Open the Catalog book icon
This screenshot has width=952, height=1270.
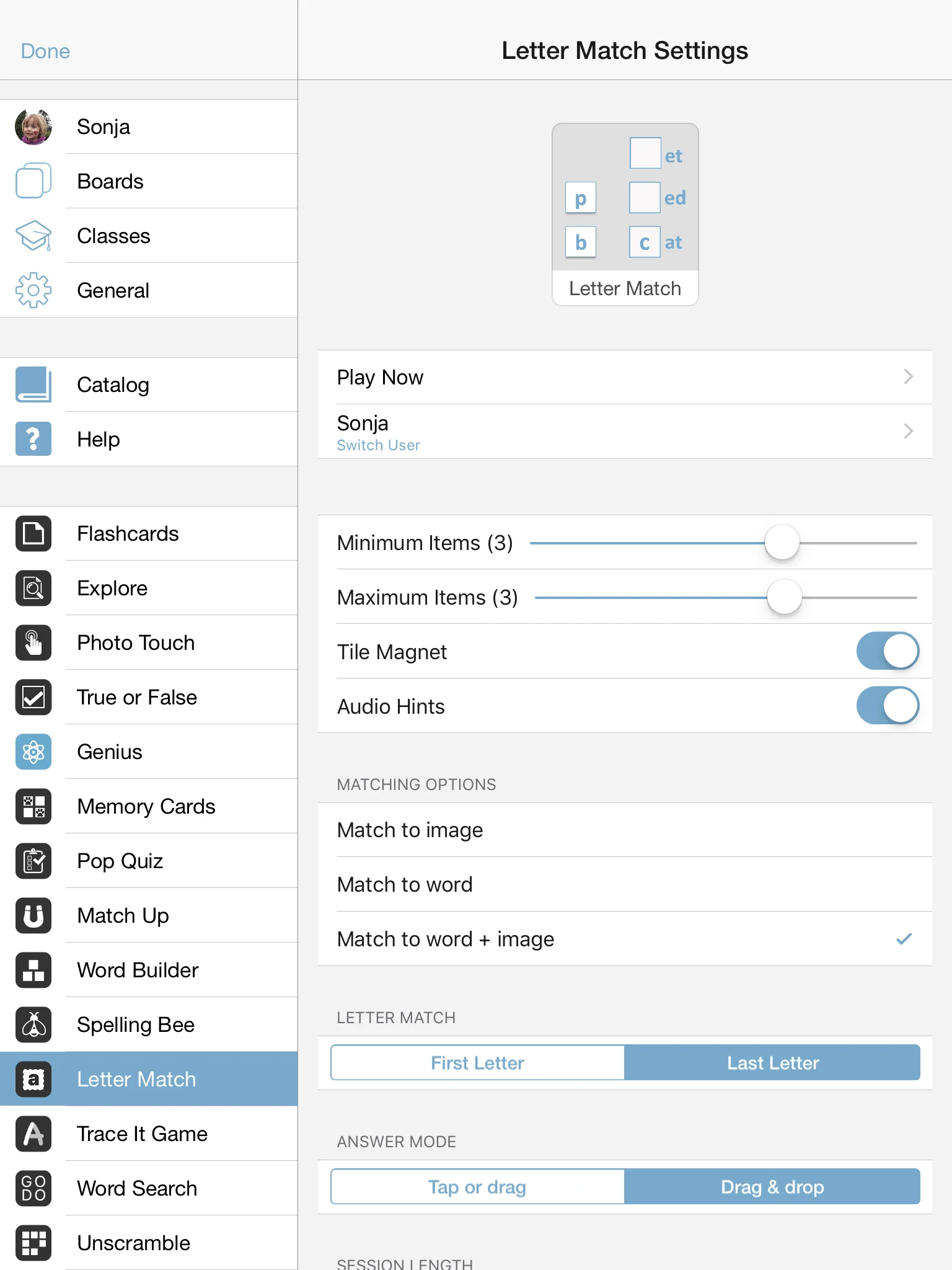click(33, 384)
